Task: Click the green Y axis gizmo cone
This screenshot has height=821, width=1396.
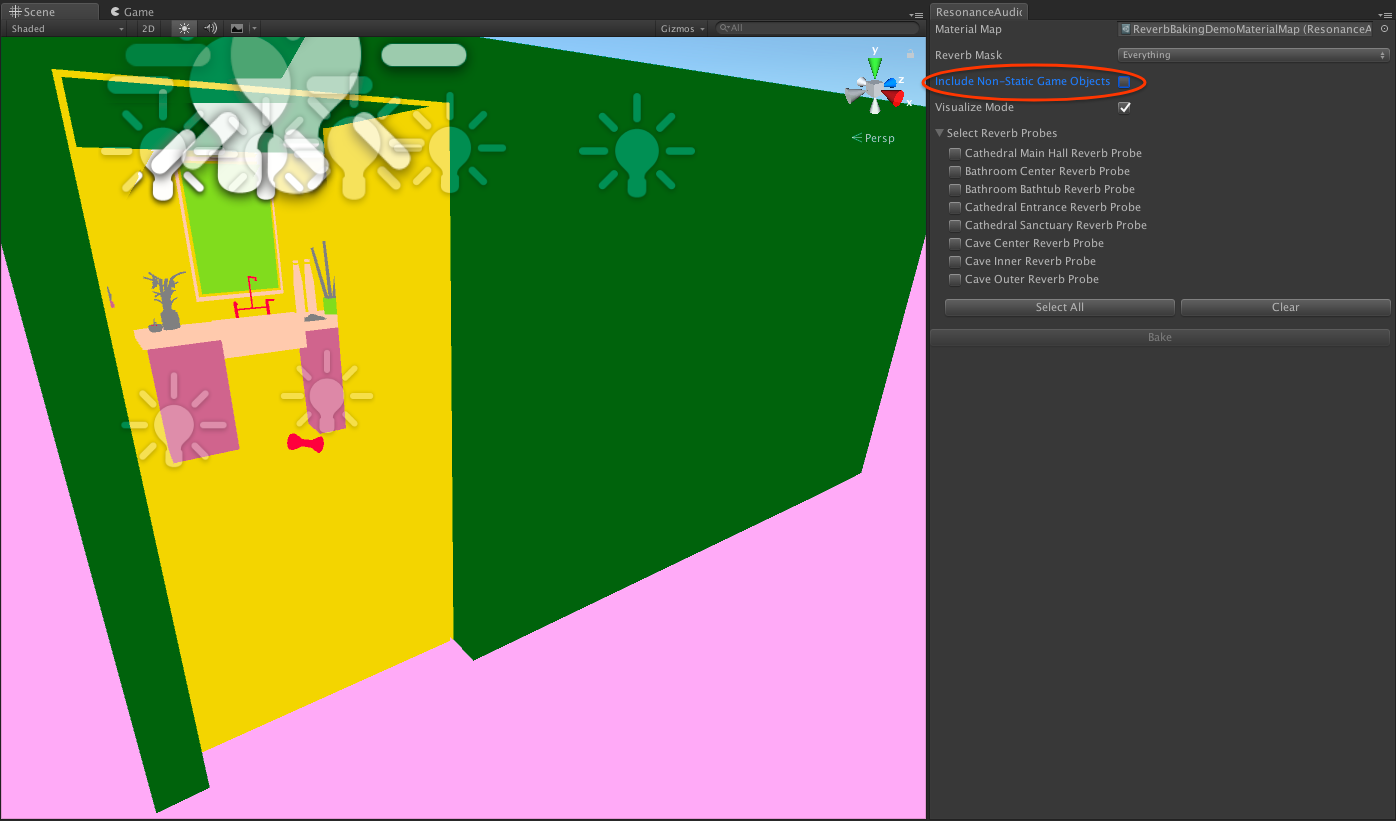Action: coord(875,67)
